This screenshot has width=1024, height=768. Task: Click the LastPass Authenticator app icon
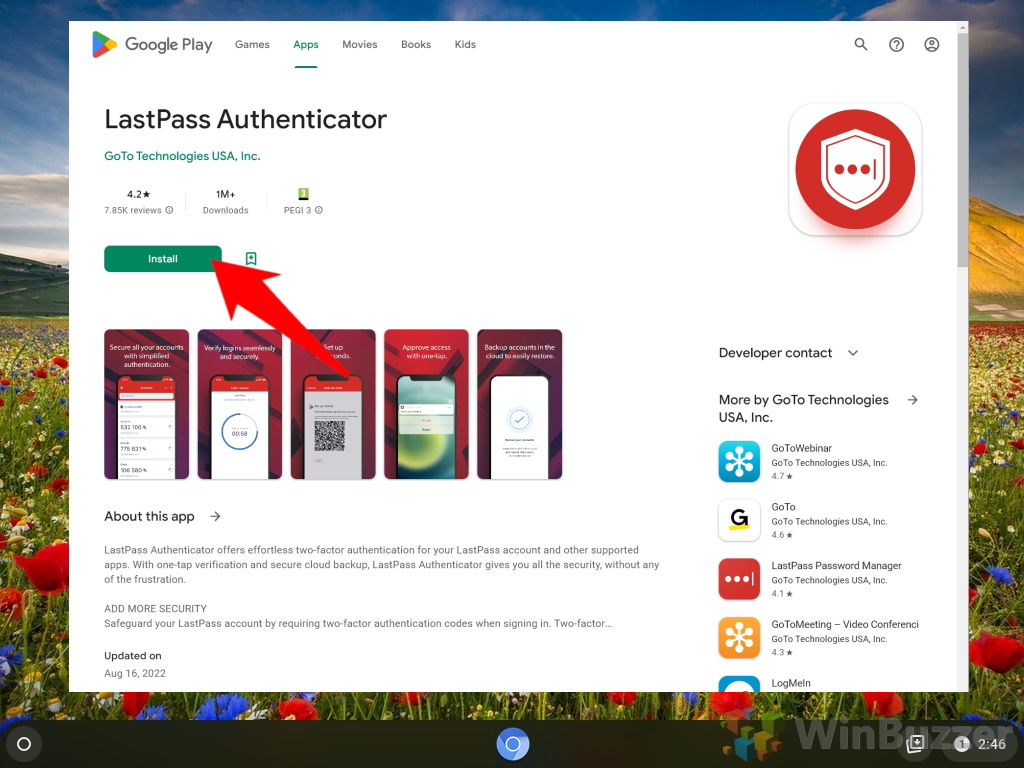[x=855, y=169]
